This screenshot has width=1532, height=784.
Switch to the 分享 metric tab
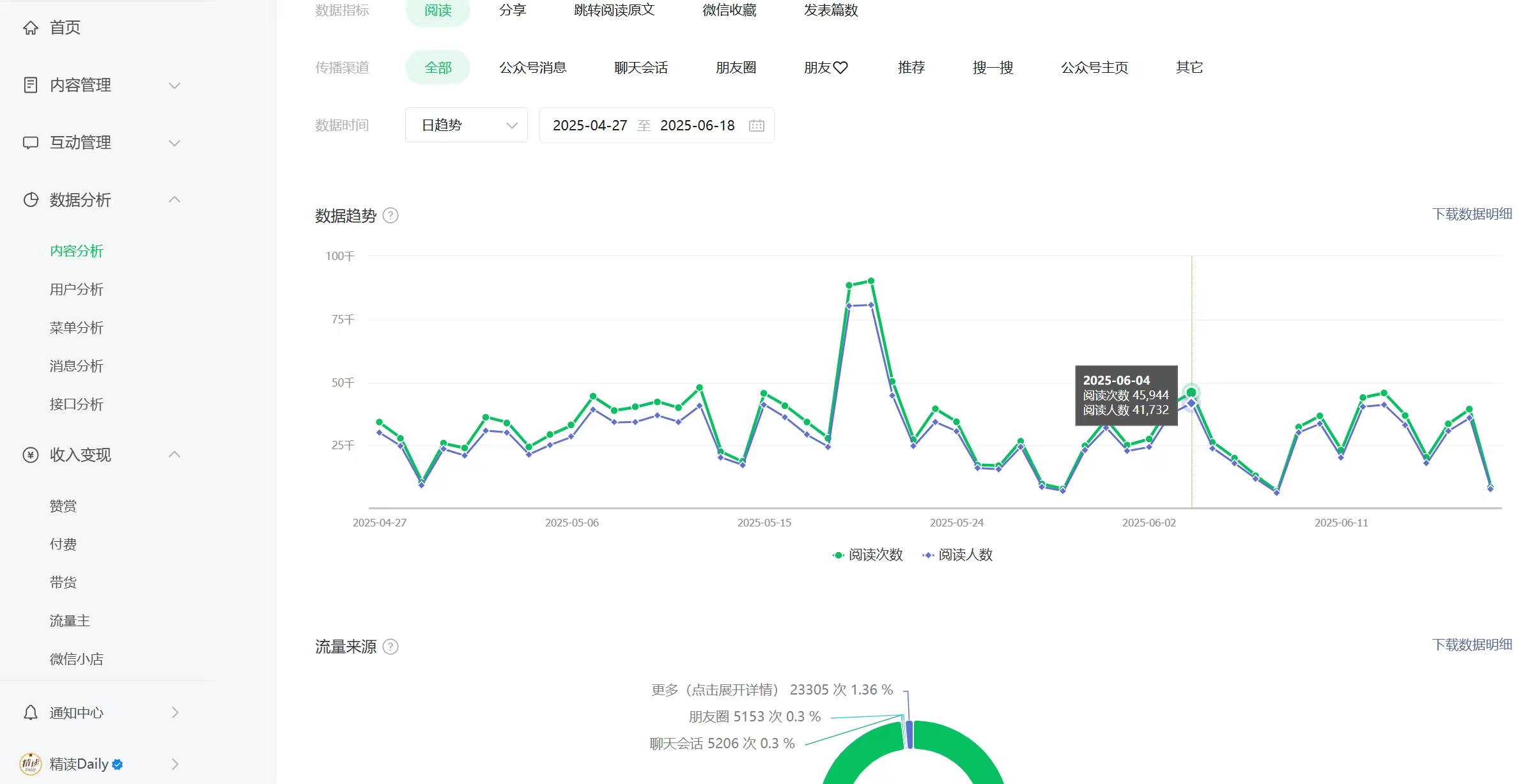click(512, 10)
